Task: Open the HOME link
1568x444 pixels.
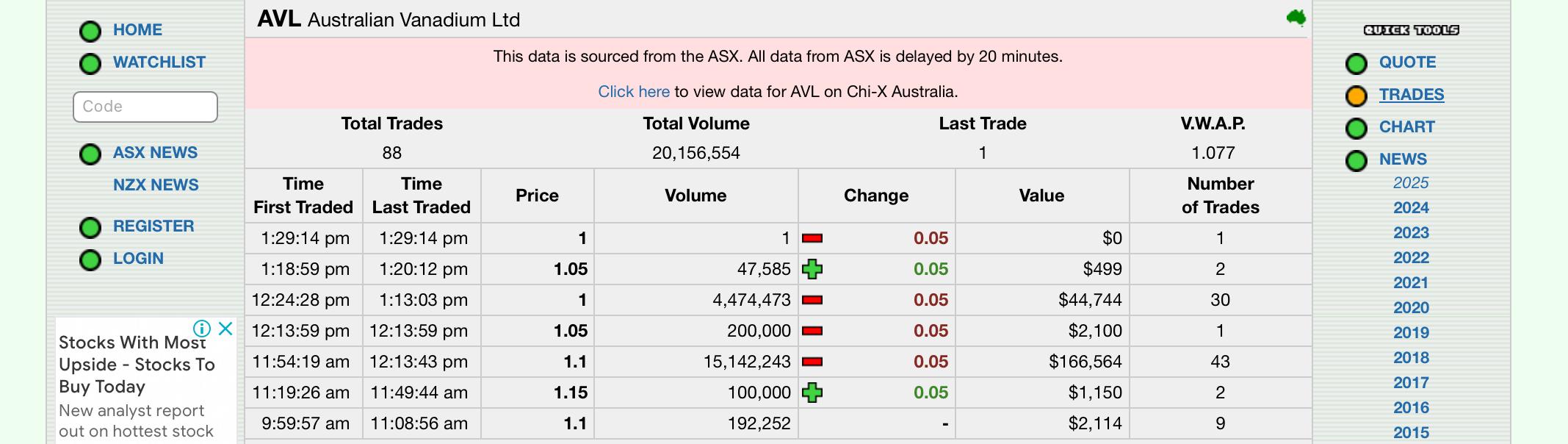Action: (x=137, y=30)
